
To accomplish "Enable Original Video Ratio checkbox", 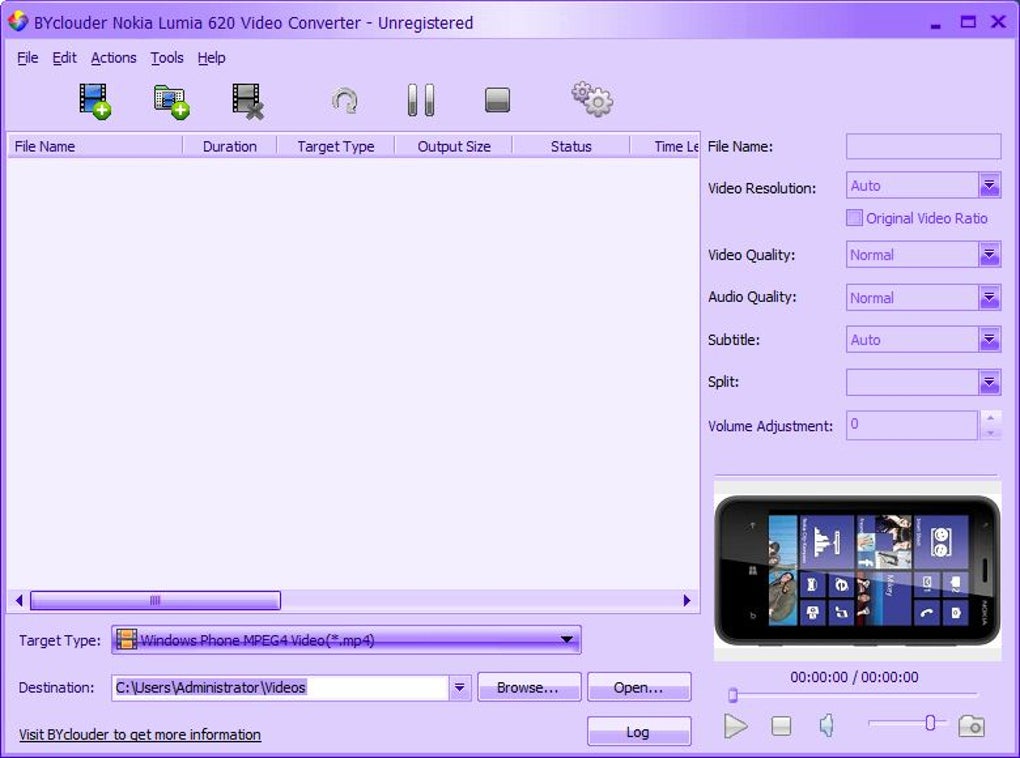I will pyautogui.click(x=854, y=217).
